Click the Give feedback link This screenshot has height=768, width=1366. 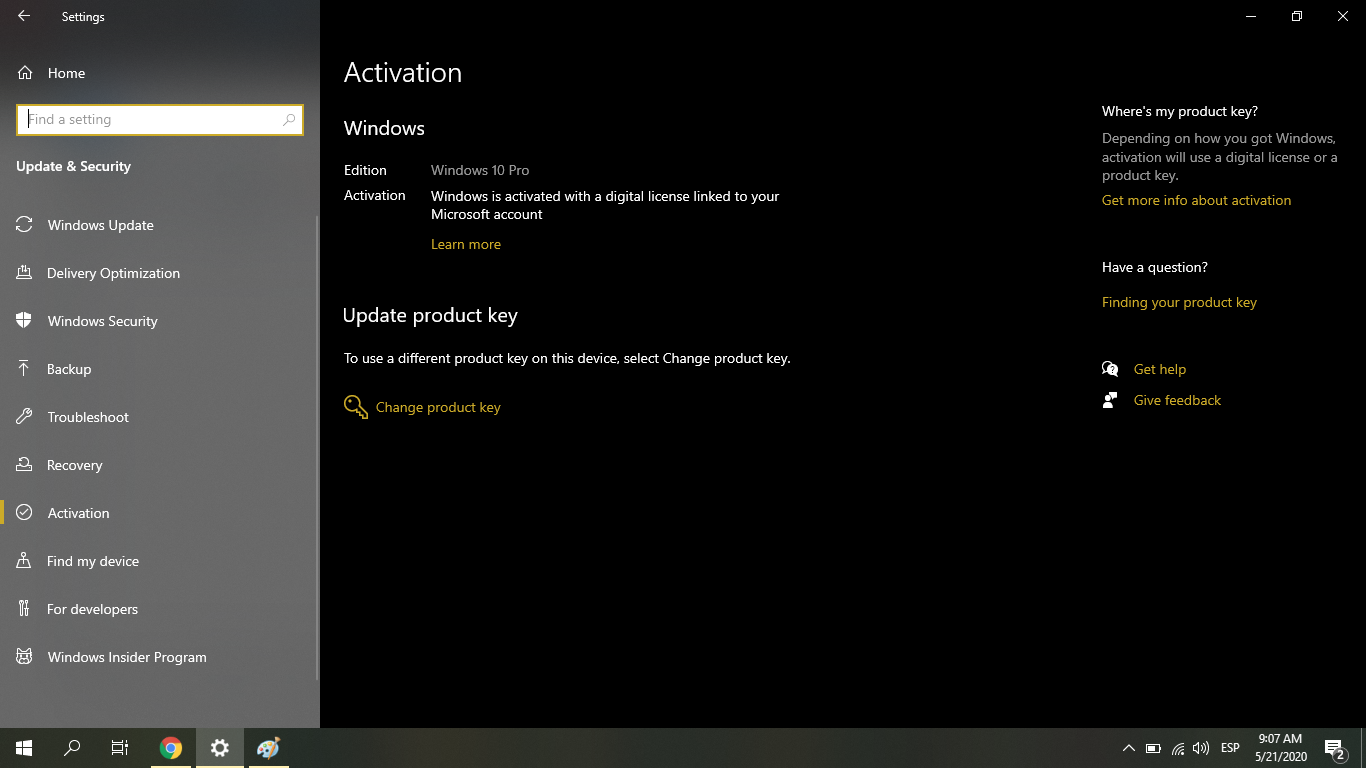(1177, 400)
